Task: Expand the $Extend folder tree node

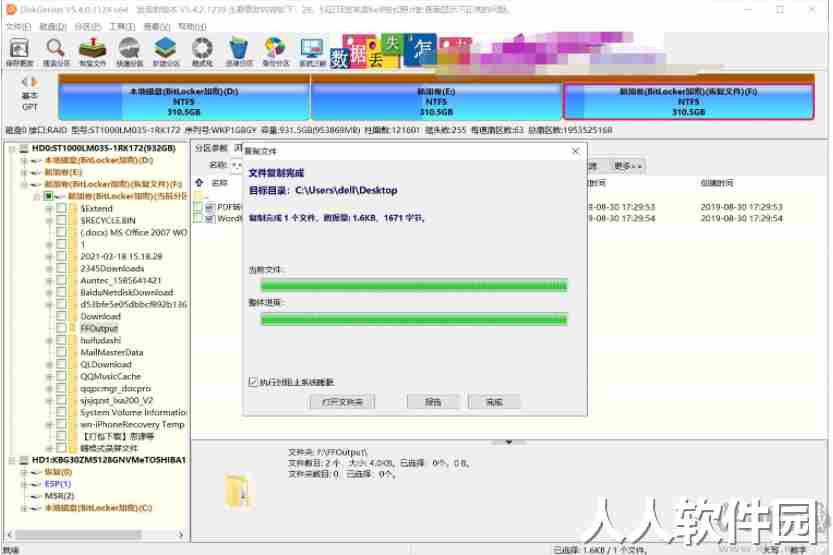Action: coord(49,208)
